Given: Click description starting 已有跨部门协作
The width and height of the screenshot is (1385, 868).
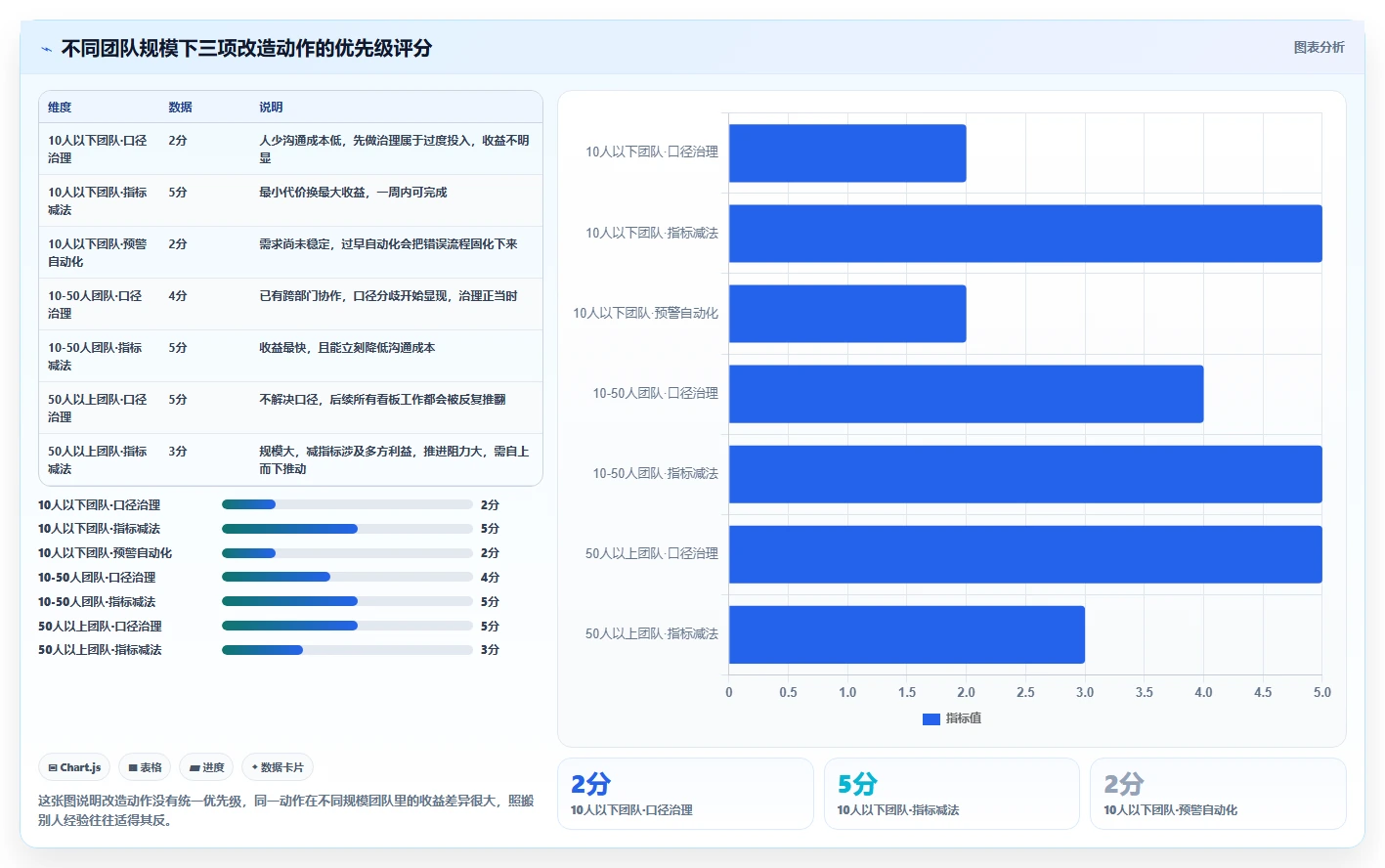Looking at the screenshot, I should click(388, 296).
